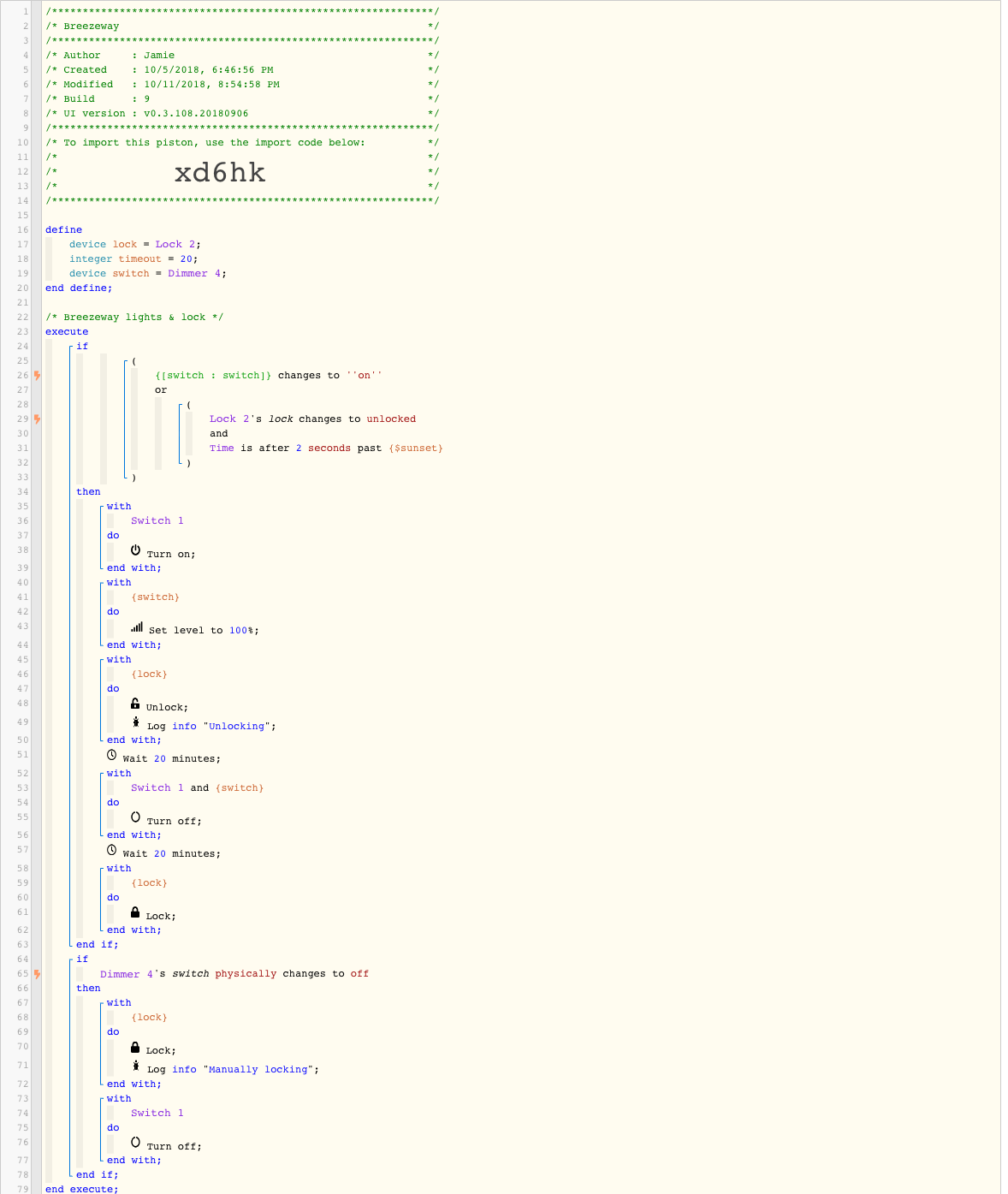
Task: Click the 'end execute;' statement
Action: coord(82,1189)
